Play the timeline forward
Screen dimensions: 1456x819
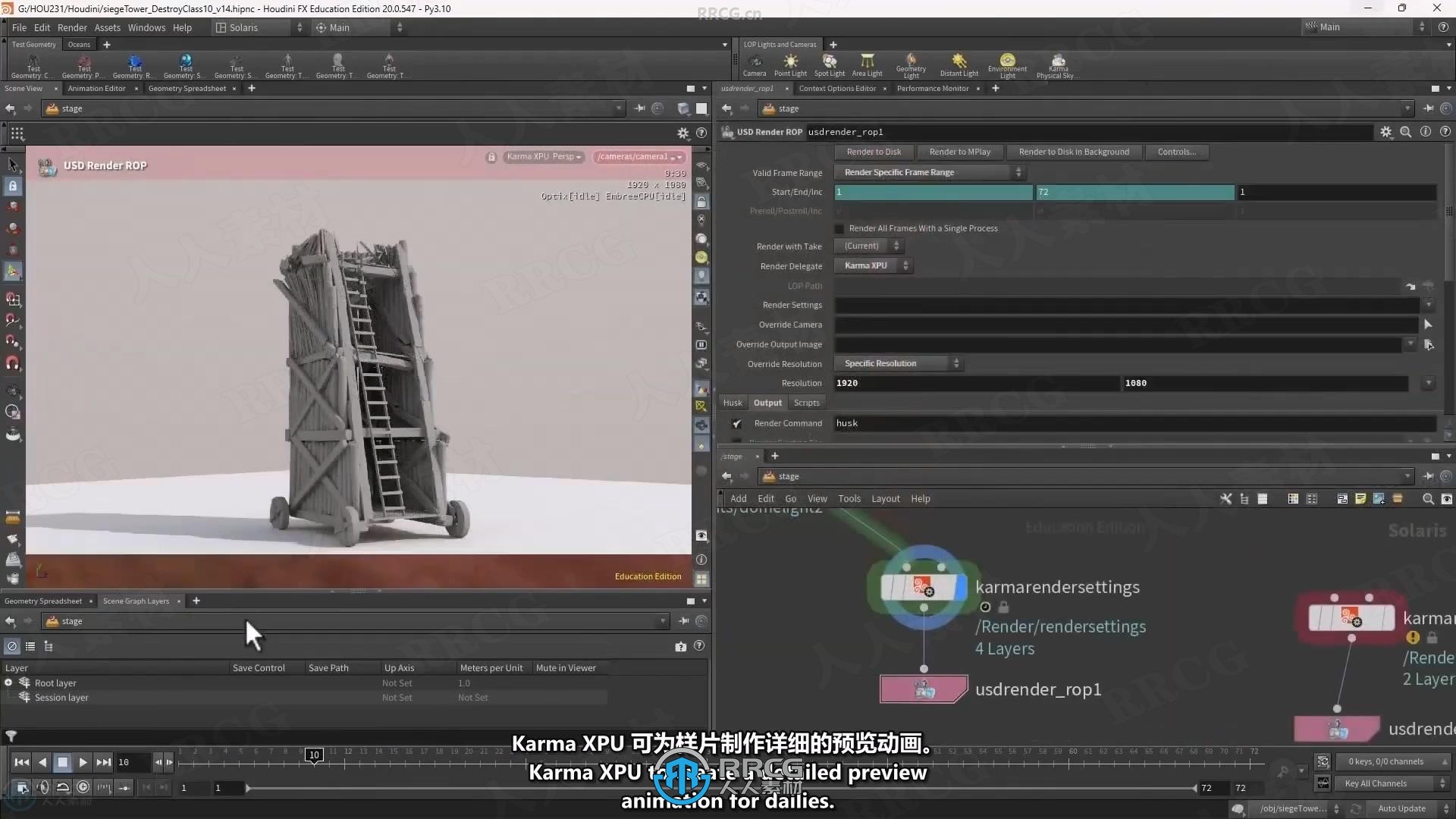(83, 762)
